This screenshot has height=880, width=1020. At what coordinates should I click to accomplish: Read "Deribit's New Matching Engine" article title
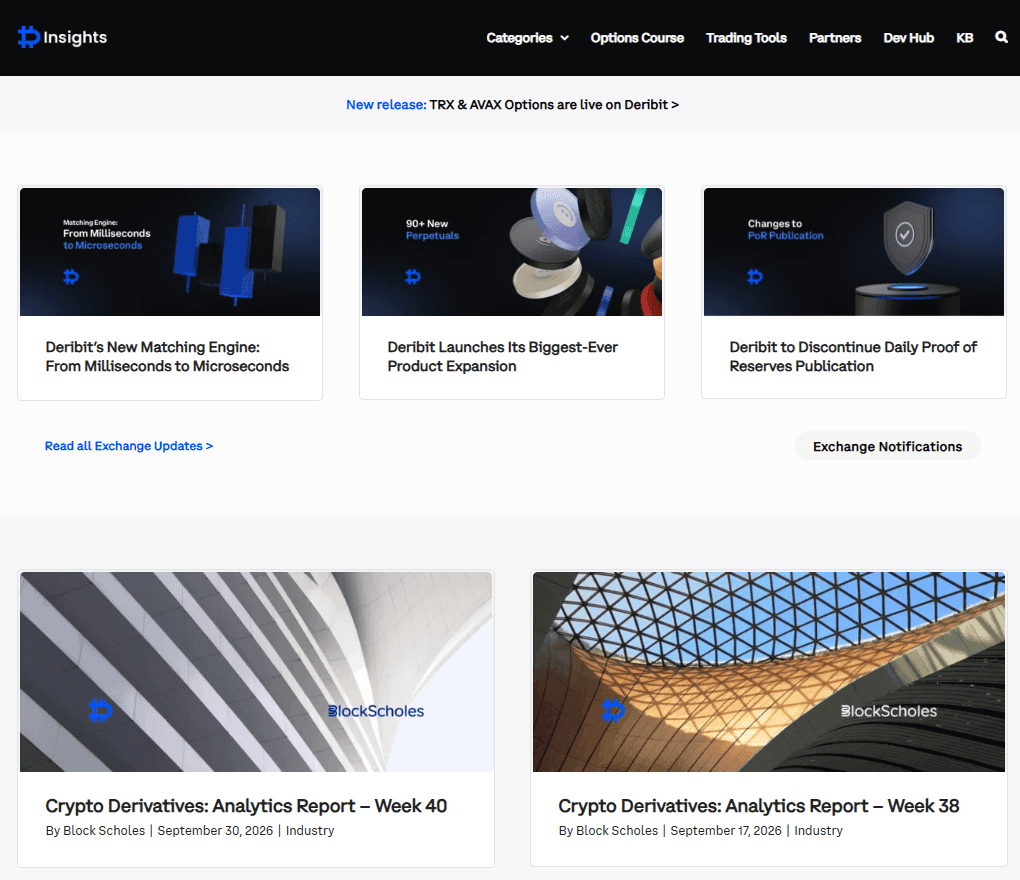click(x=167, y=356)
